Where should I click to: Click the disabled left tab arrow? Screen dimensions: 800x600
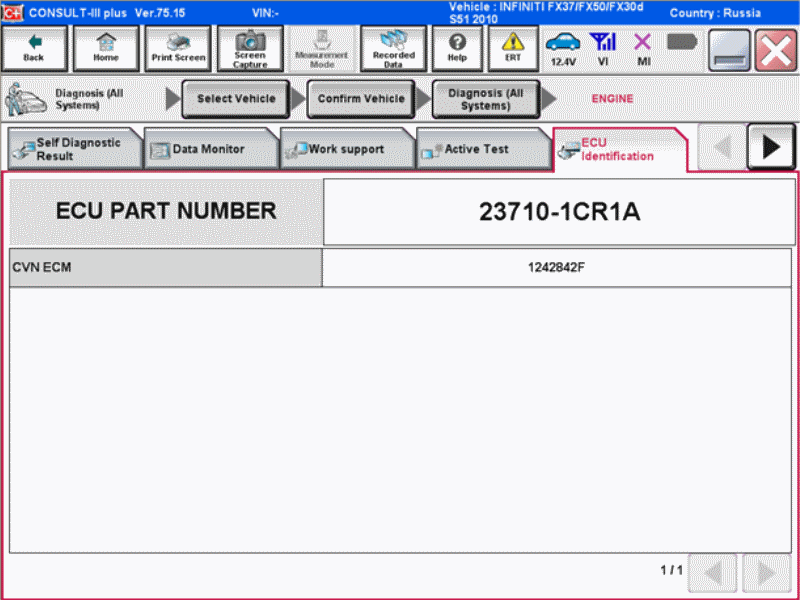tap(721, 147)
